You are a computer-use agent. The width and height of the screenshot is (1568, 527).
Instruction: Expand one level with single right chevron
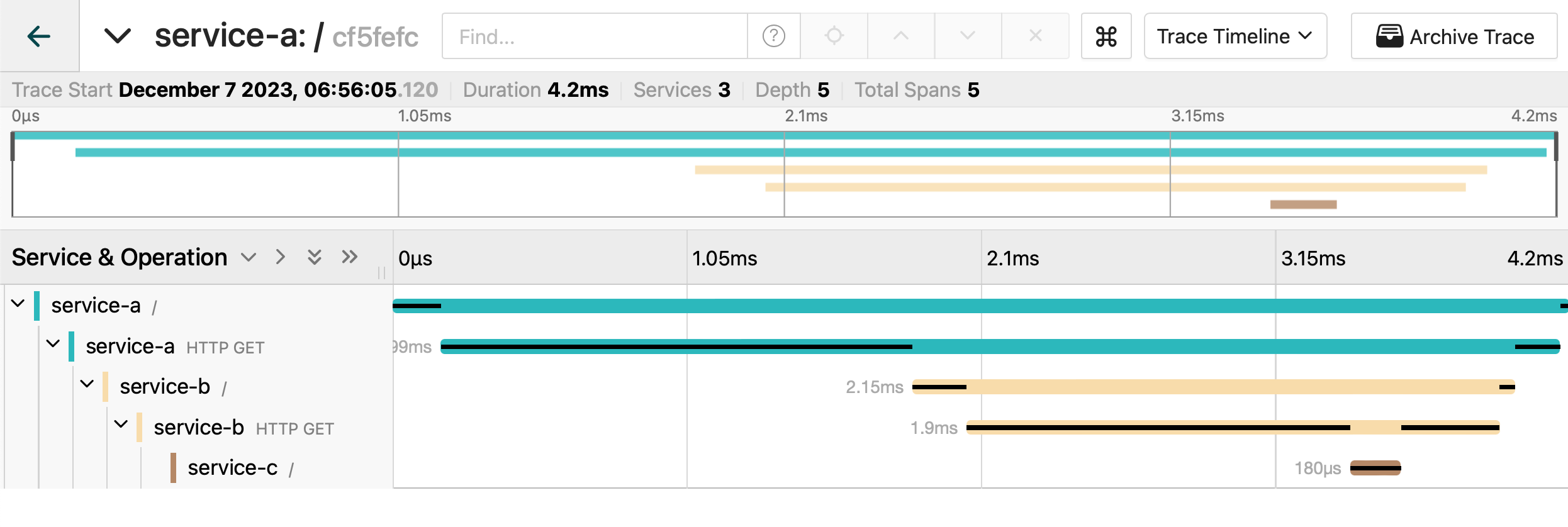[x=281, y=257]
